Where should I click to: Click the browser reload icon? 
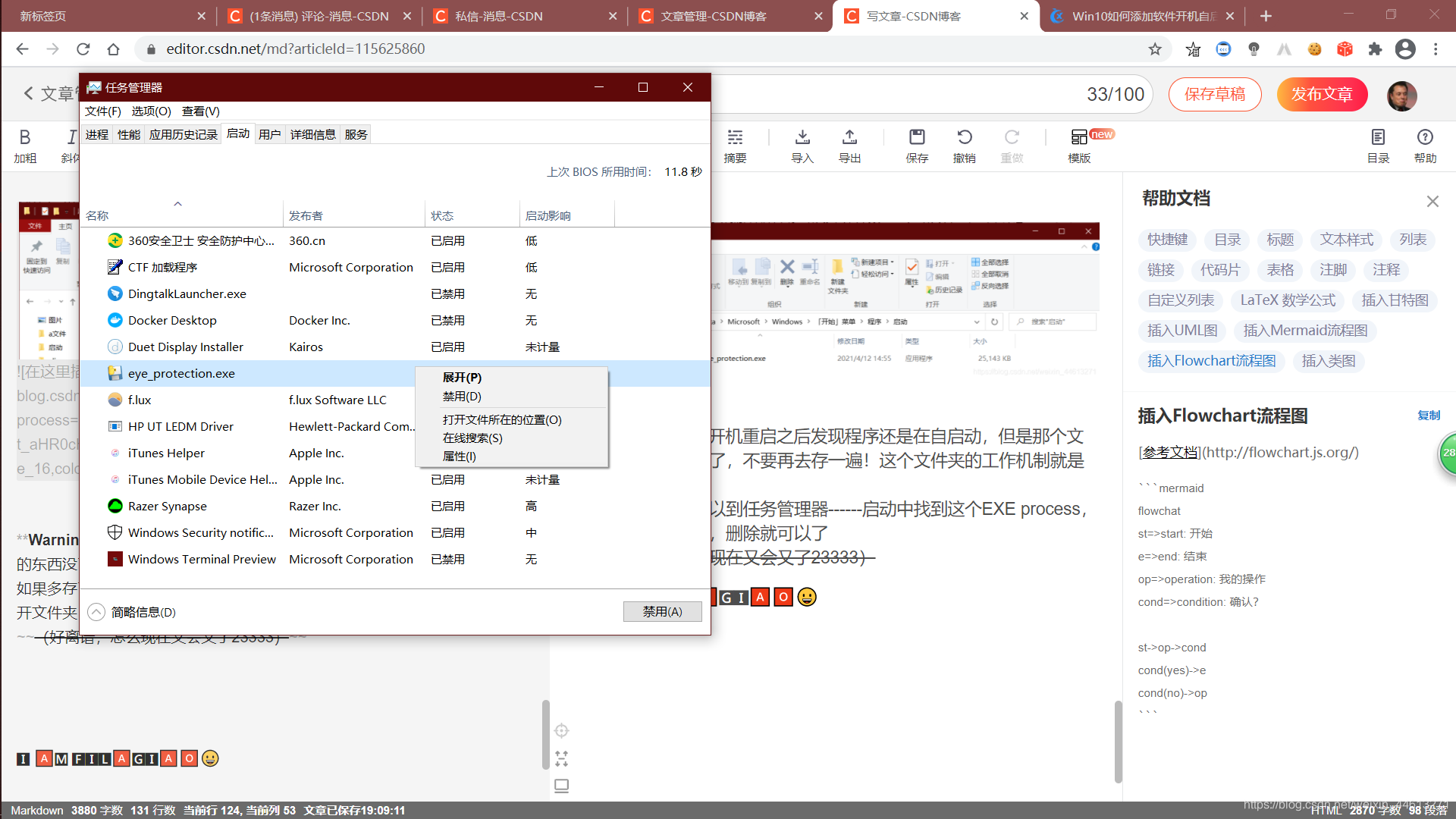[x=83, y=49]
